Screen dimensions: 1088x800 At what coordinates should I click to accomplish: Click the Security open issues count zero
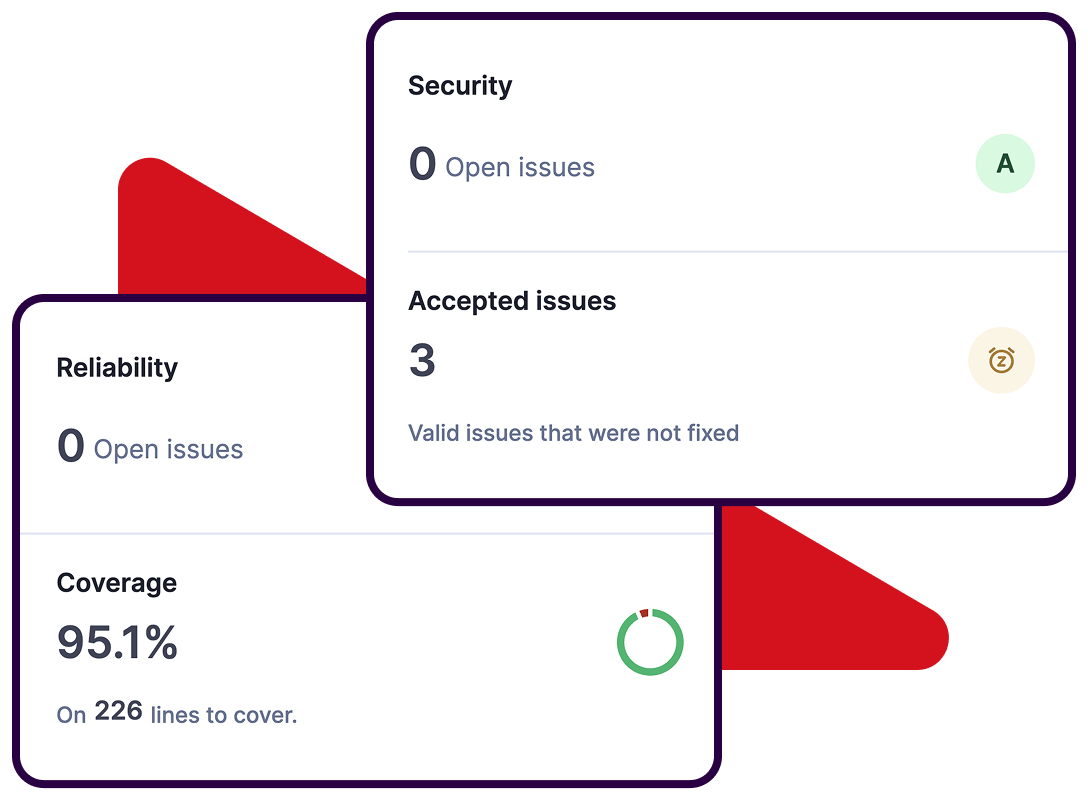click(x=422, y=164)
